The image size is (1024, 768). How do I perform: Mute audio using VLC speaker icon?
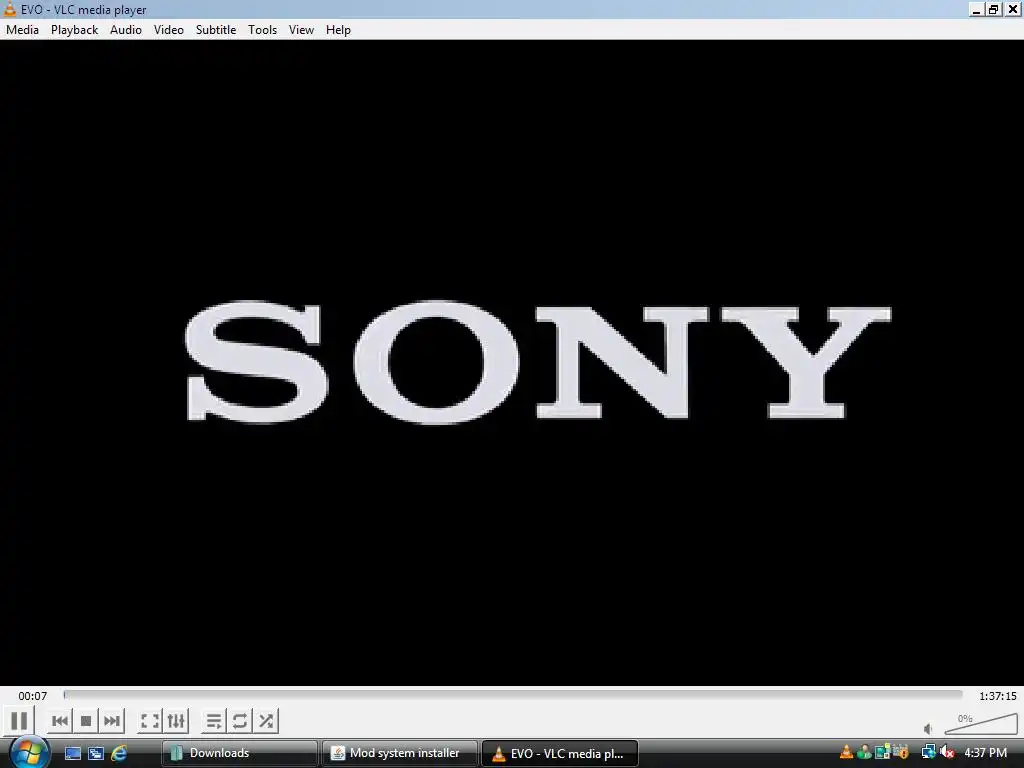pos(928,728)
